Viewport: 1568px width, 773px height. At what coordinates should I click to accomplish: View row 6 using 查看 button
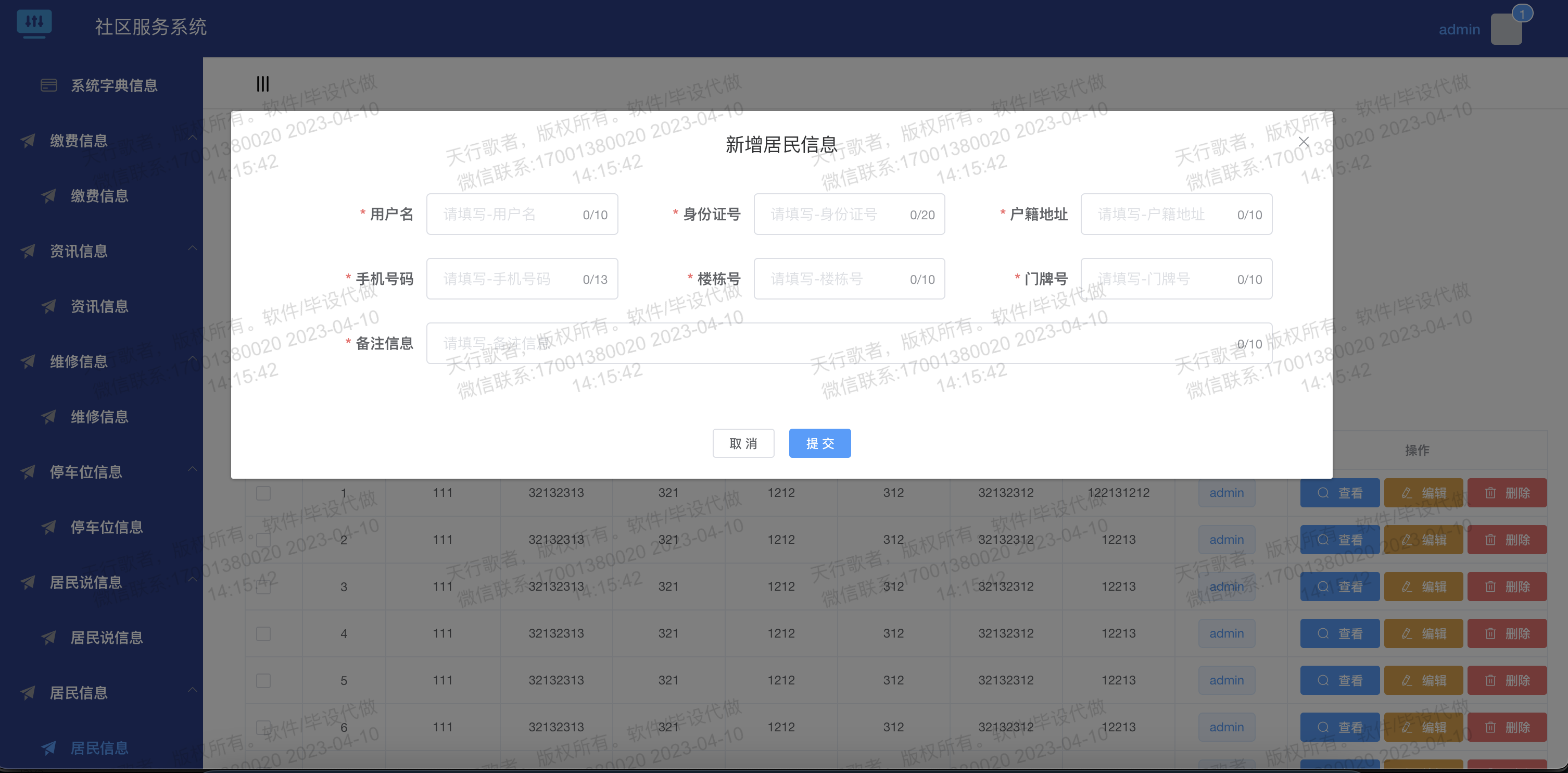[x=1340, y=727]
